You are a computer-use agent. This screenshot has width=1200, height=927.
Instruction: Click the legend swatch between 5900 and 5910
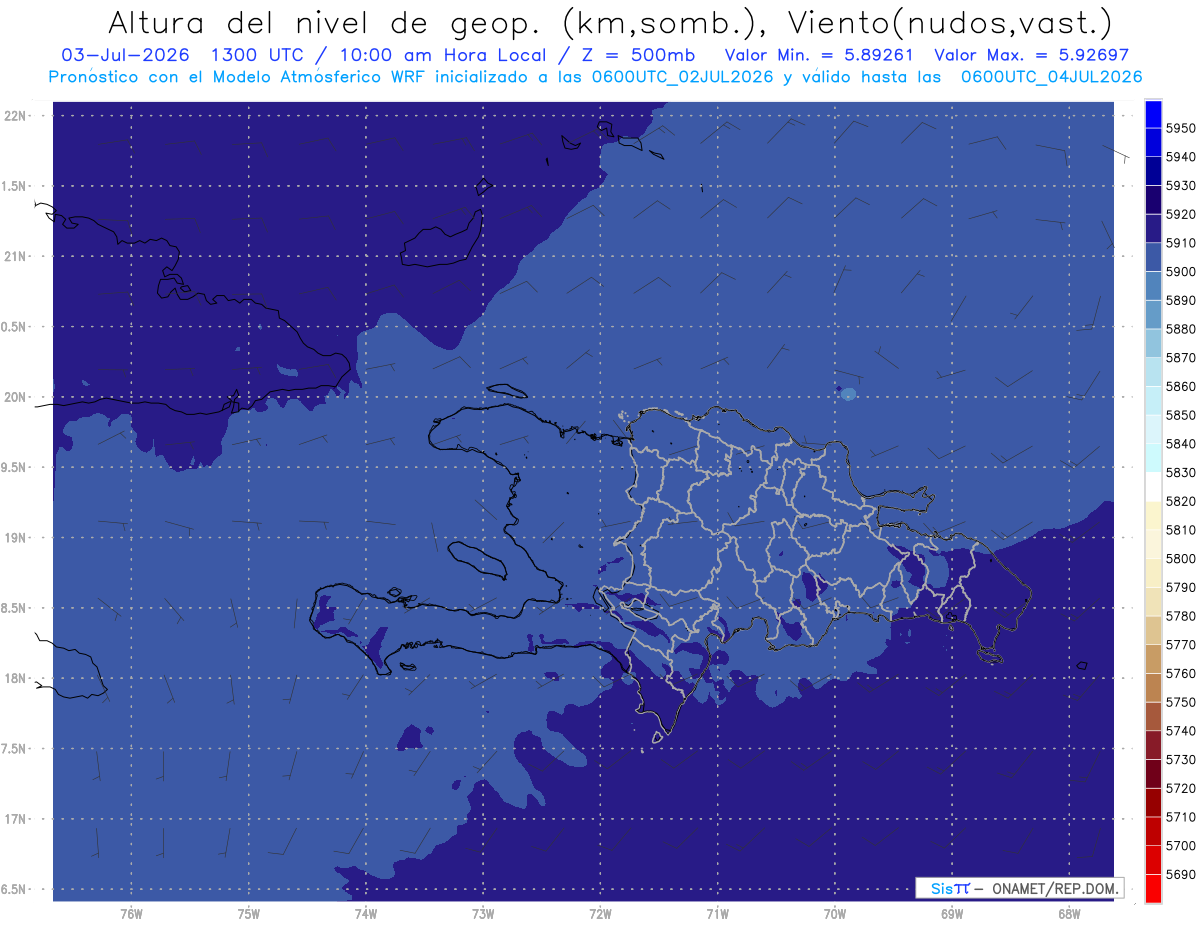[1153, 257]
